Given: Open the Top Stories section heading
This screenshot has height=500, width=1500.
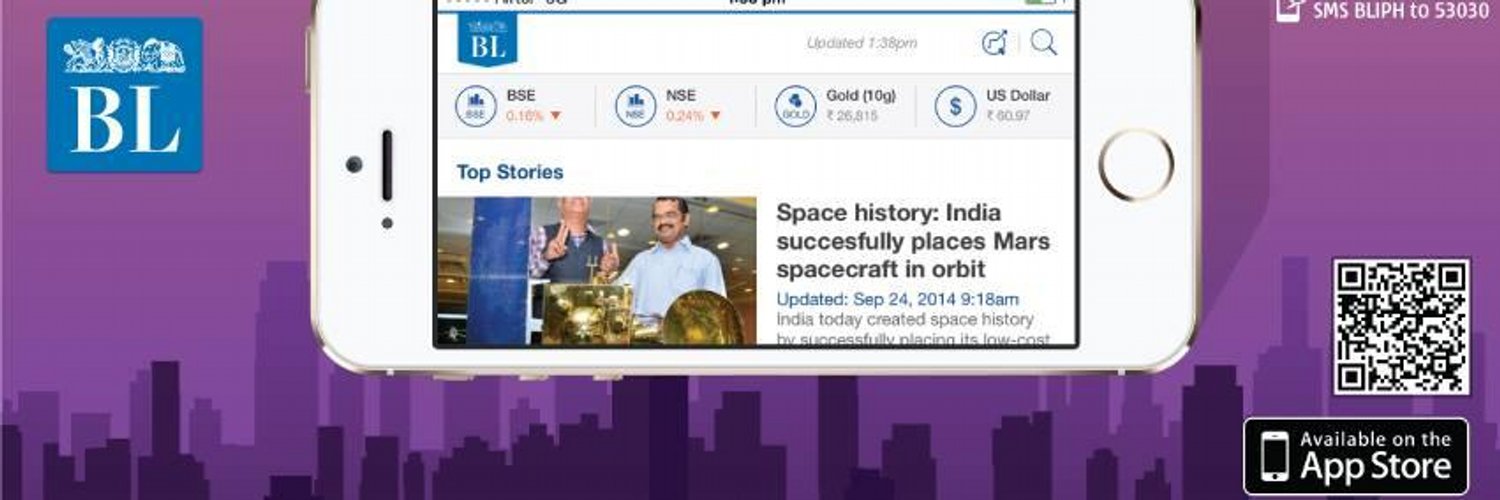Looking at the screenshot, I should (510, 172).
